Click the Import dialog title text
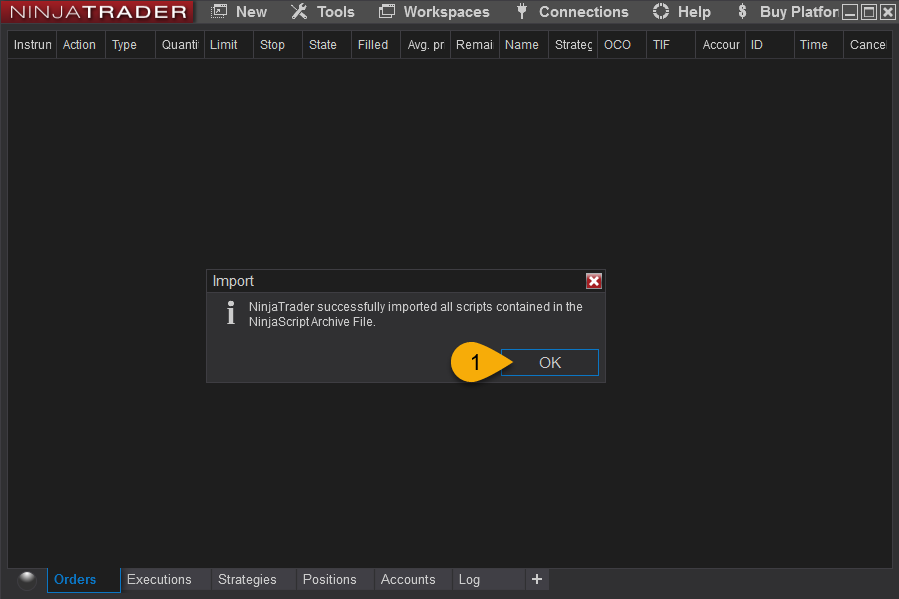This screenshot has width=899, height=599. (x=233, y=281)
